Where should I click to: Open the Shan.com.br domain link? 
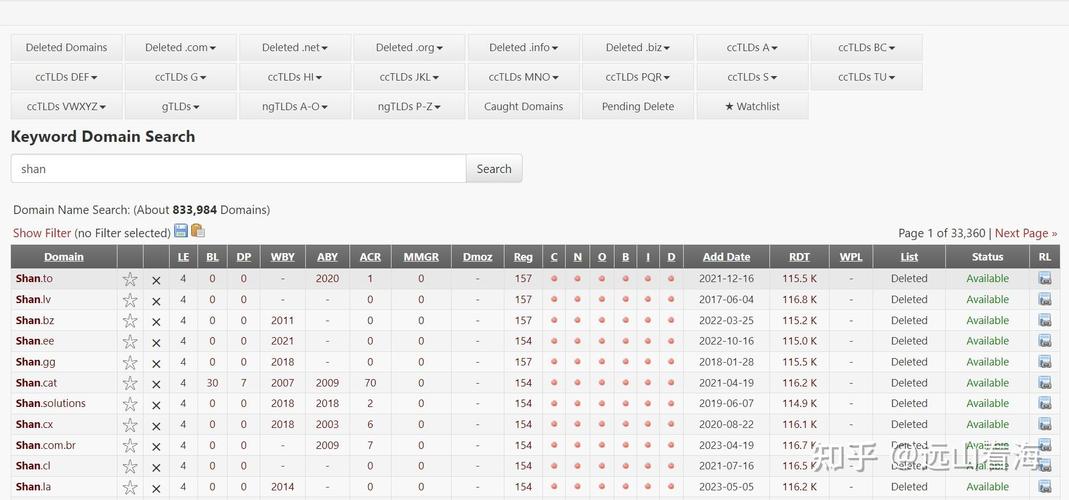[46, 445]
